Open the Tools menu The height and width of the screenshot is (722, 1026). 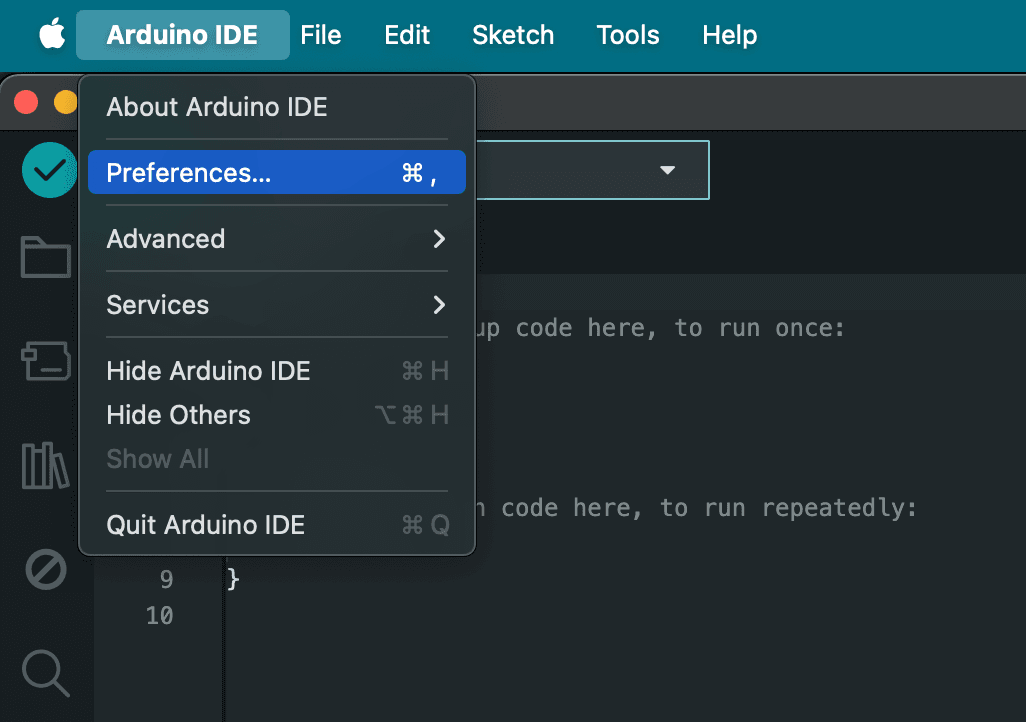click(x=628, y=35)
